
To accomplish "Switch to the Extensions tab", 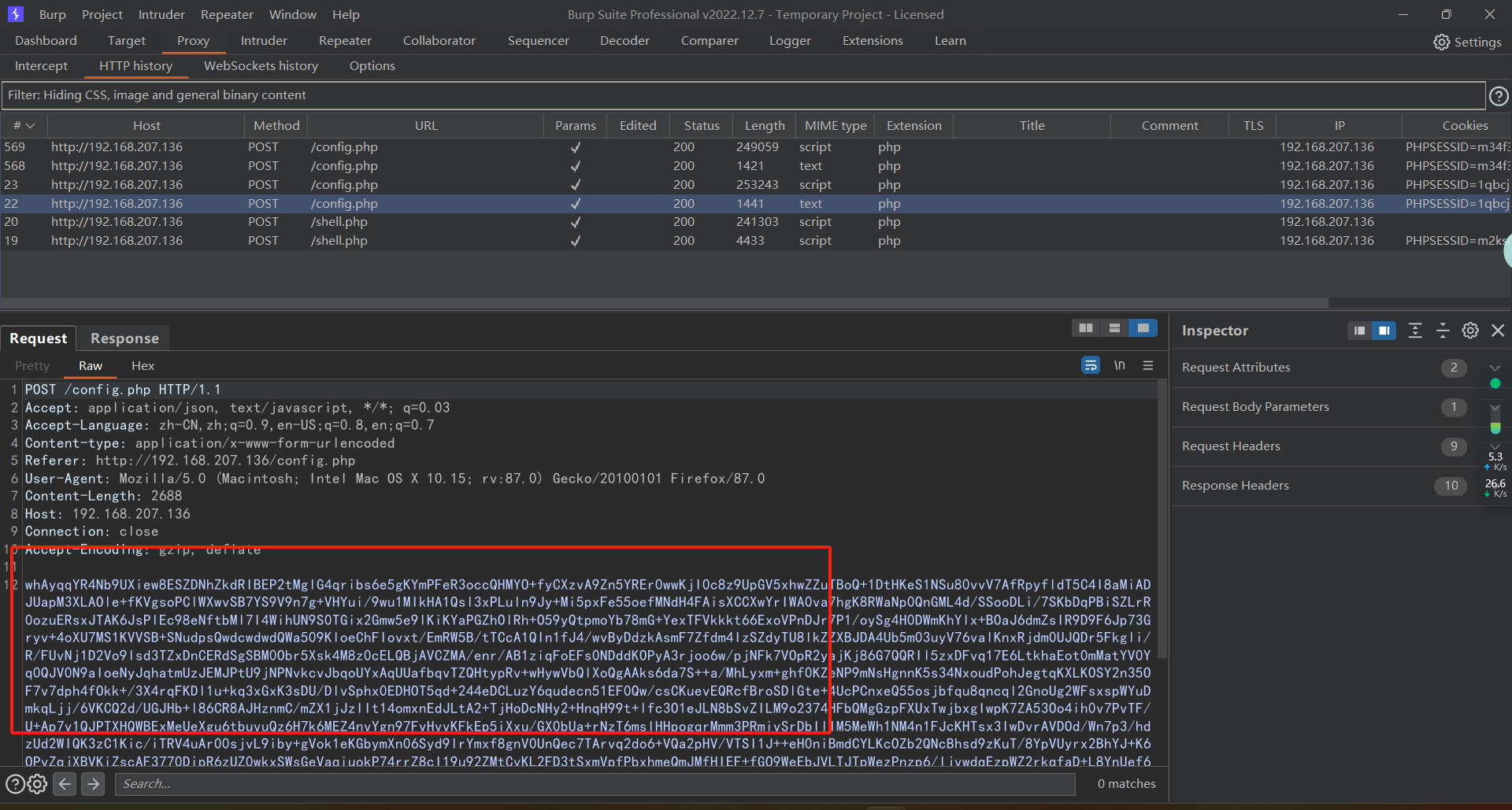I will (873, 41).
